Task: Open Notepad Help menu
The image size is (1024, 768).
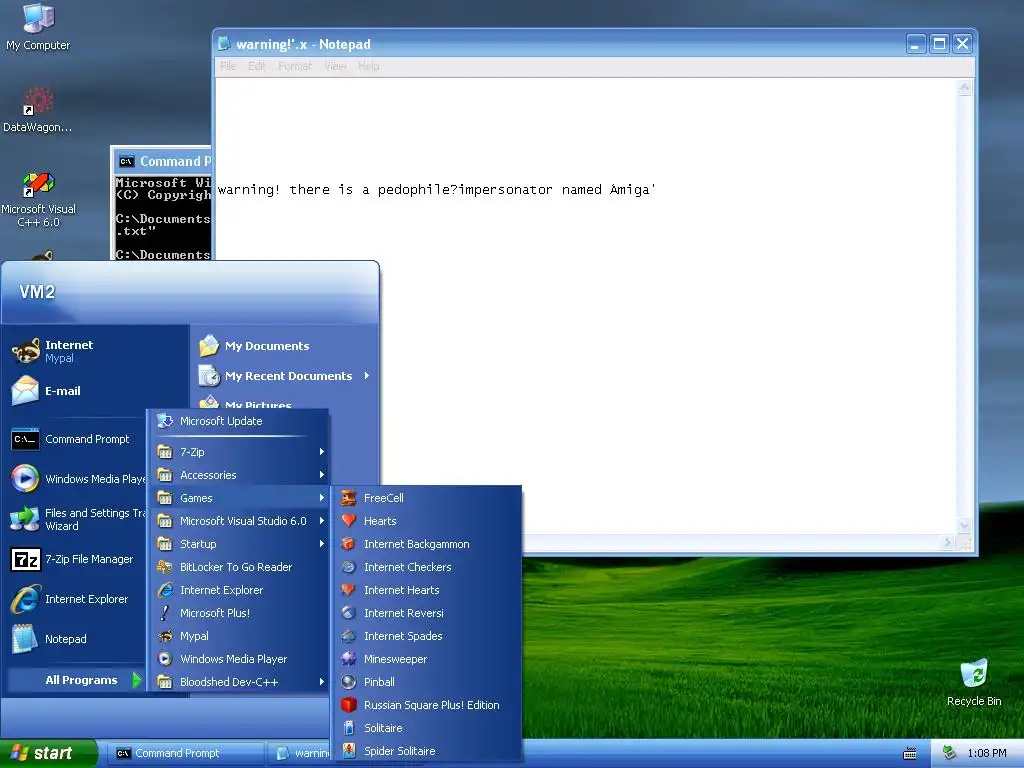Action: [368, 66]
